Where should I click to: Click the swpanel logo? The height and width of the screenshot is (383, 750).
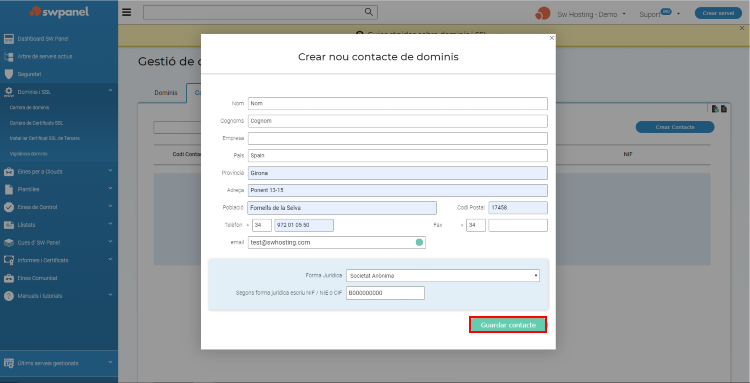pyautogui.click(x=59, y=12)
